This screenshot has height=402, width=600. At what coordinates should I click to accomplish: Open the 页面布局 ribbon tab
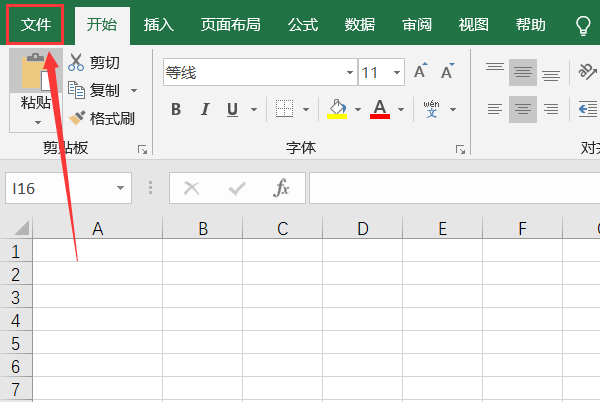[x=231, y=25]
